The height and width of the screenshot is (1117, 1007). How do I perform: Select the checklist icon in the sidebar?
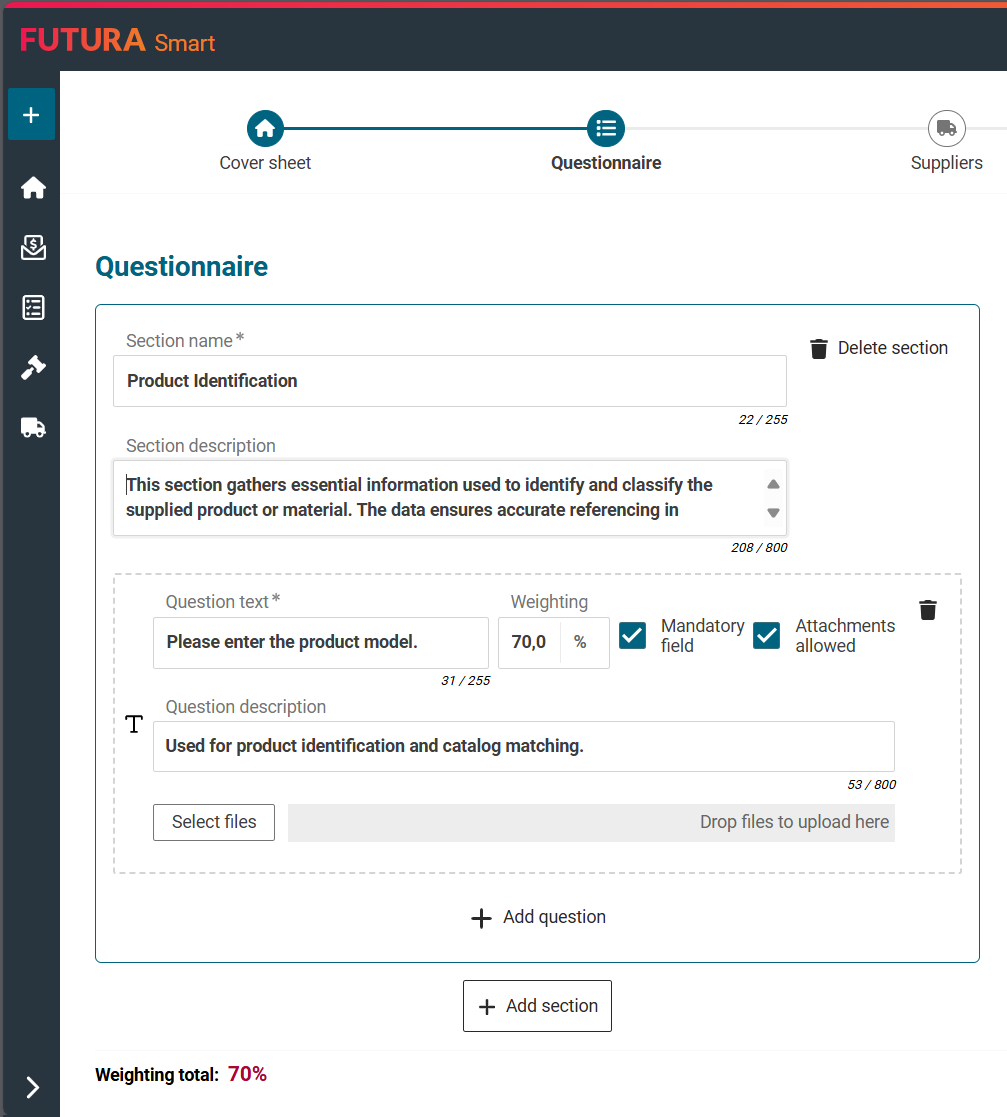pos(33,308)
